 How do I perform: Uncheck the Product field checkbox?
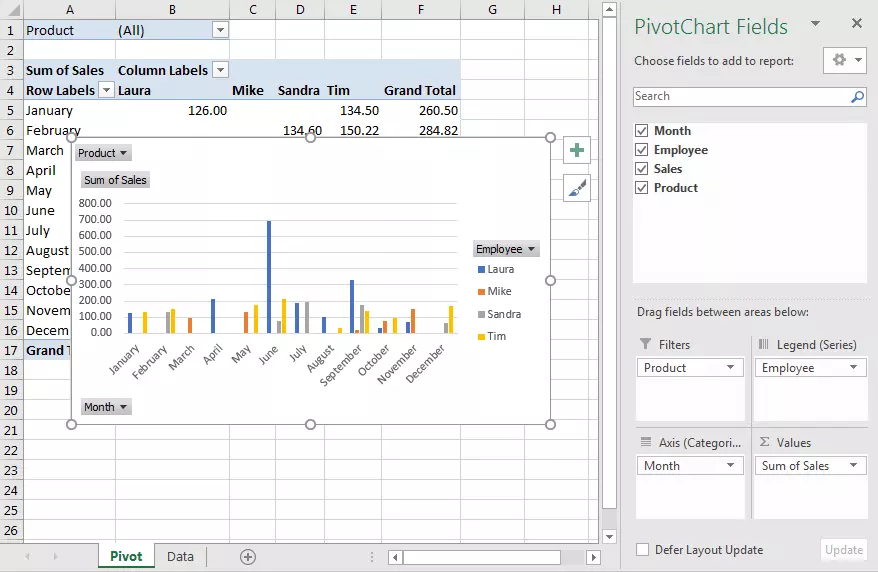coord(642,187)
